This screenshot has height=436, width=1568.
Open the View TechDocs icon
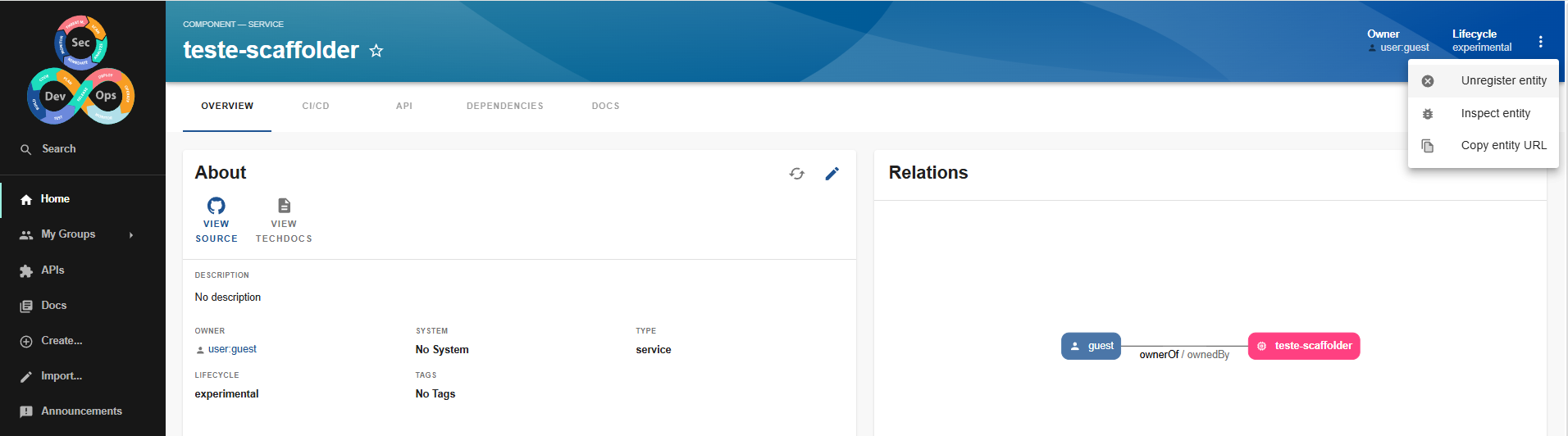pyautogui.click(x=284, y=206)
